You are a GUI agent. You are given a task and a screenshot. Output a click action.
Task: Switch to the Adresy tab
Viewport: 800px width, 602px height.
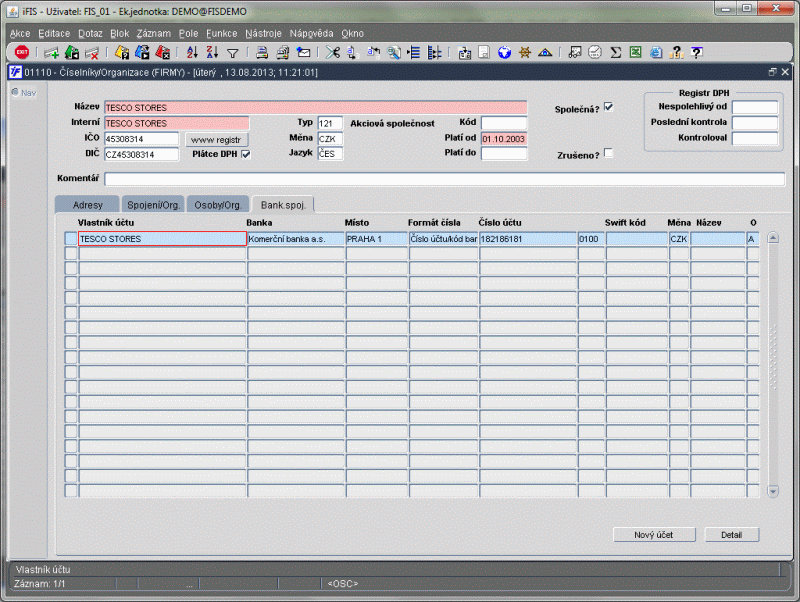87,205
